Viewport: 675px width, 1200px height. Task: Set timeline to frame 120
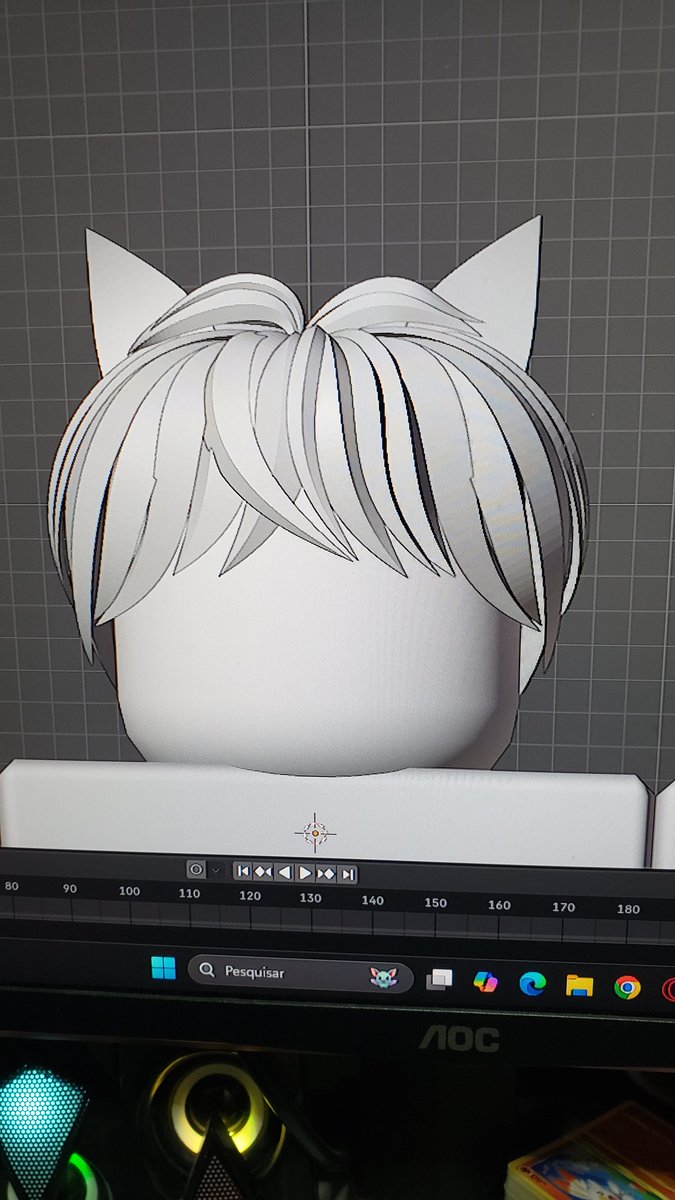click(x=250, y=896)
